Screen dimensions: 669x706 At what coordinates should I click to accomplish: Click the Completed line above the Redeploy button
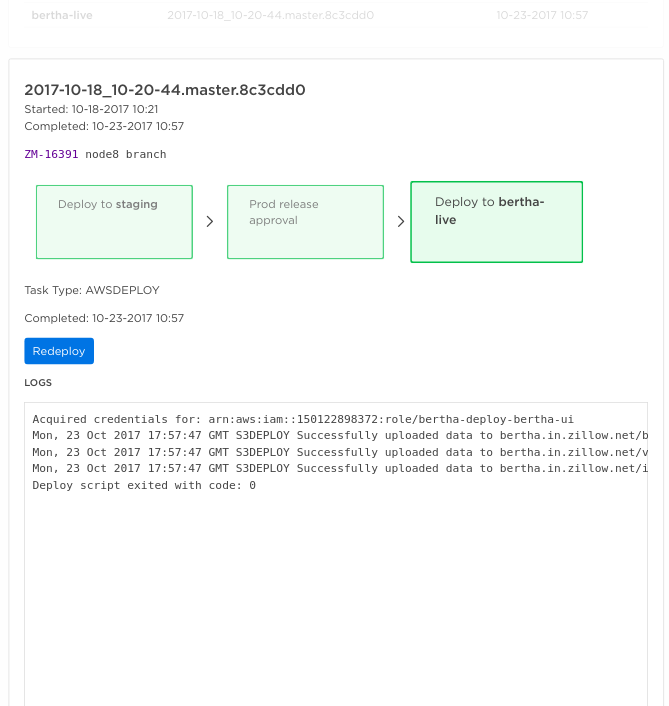click(x=104, y=318)
